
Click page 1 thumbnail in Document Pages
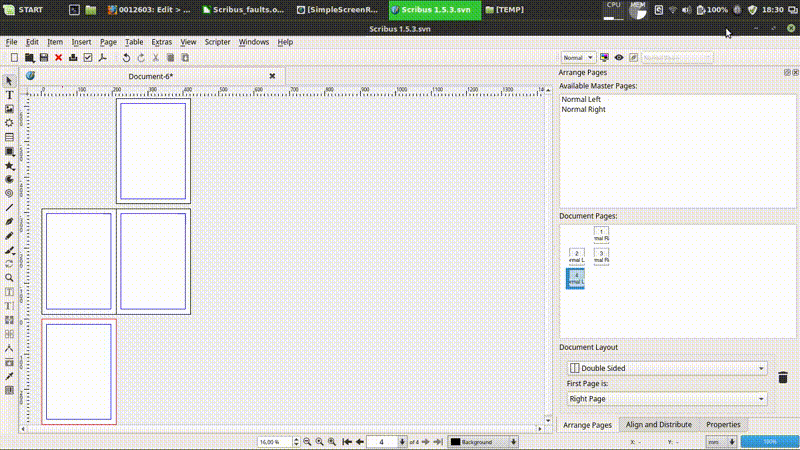click(x=601, y=233)
